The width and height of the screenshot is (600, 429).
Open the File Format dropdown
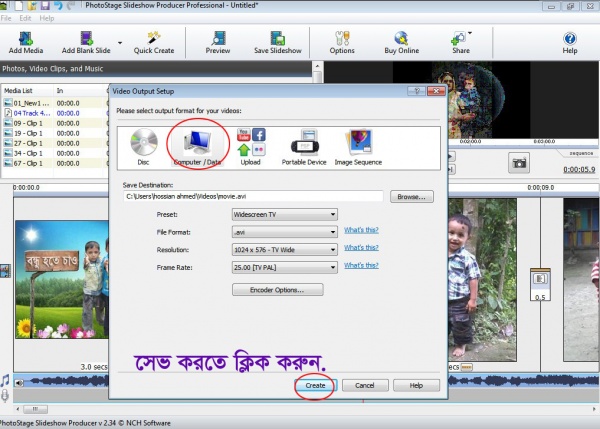pyautogui.click(x=284, y=232)
